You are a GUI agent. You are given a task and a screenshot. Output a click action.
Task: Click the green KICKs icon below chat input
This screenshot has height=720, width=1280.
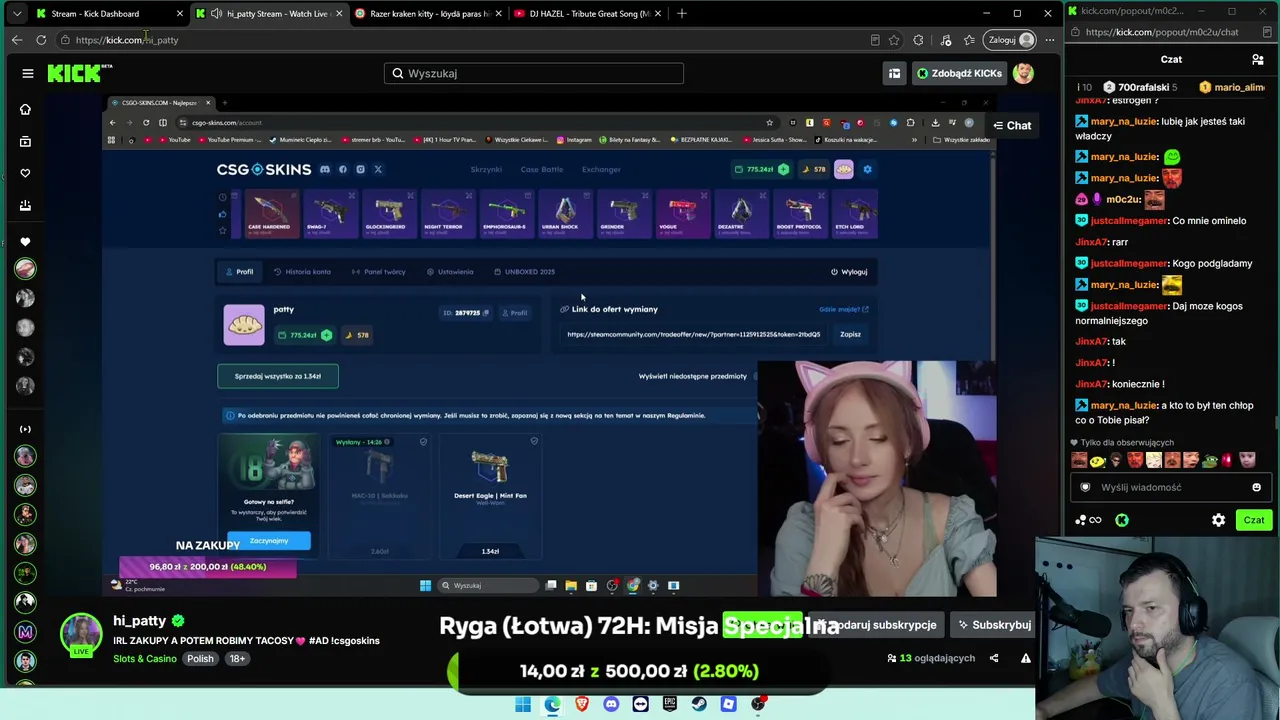1122,520
